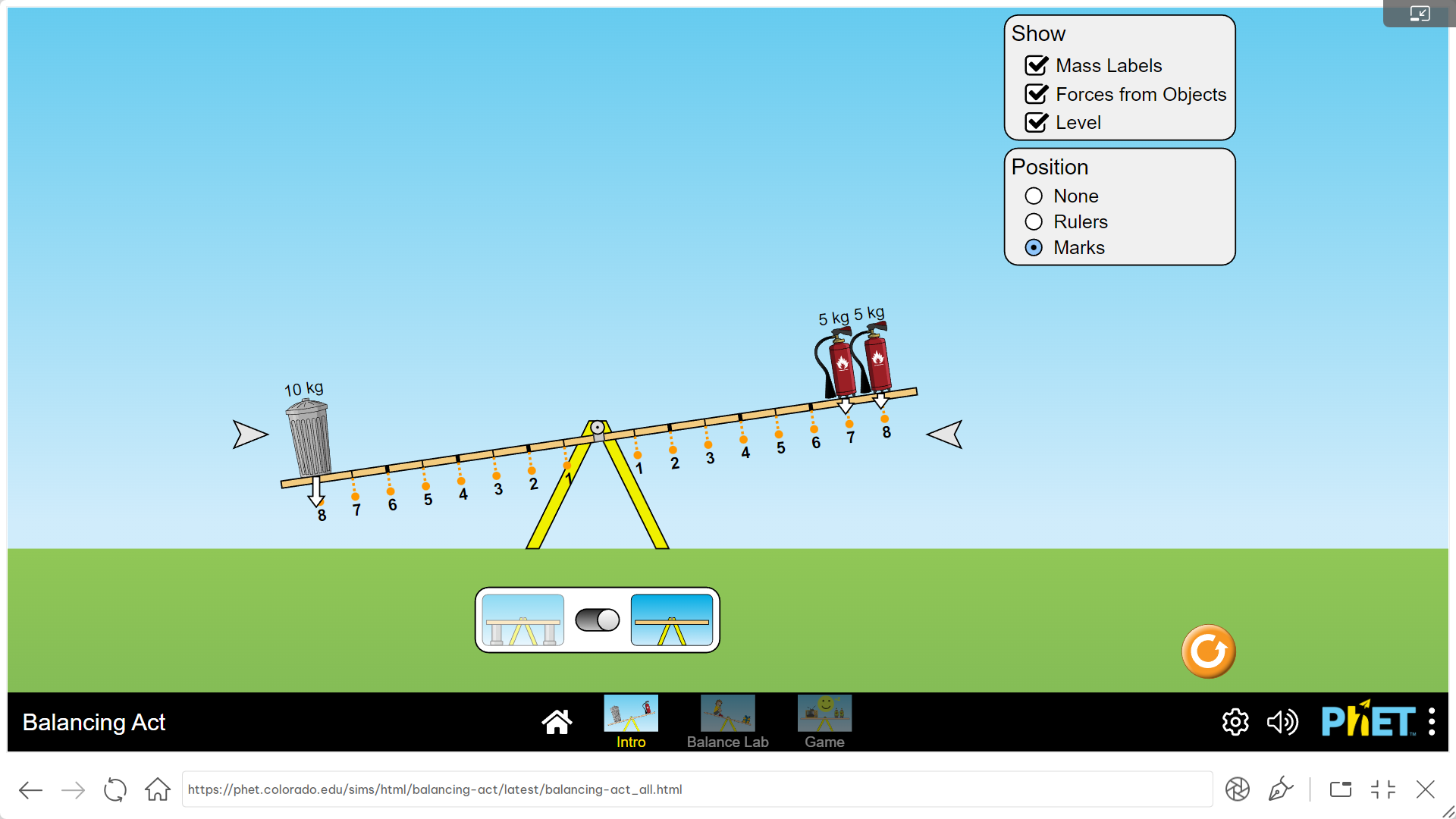The image size is (1456, 819).
Task: Click the PhET logo link
Action: [x=1368, y=720]
